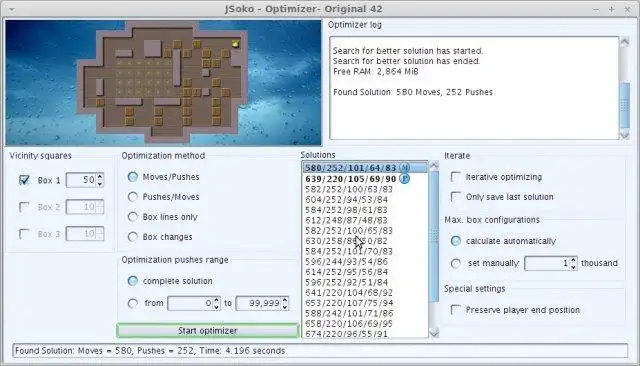The image size is (640, 366).
Task: Click the 'Found Solution: 580 Moves, 252 Pushes' log line
Action: click(413, 92)
